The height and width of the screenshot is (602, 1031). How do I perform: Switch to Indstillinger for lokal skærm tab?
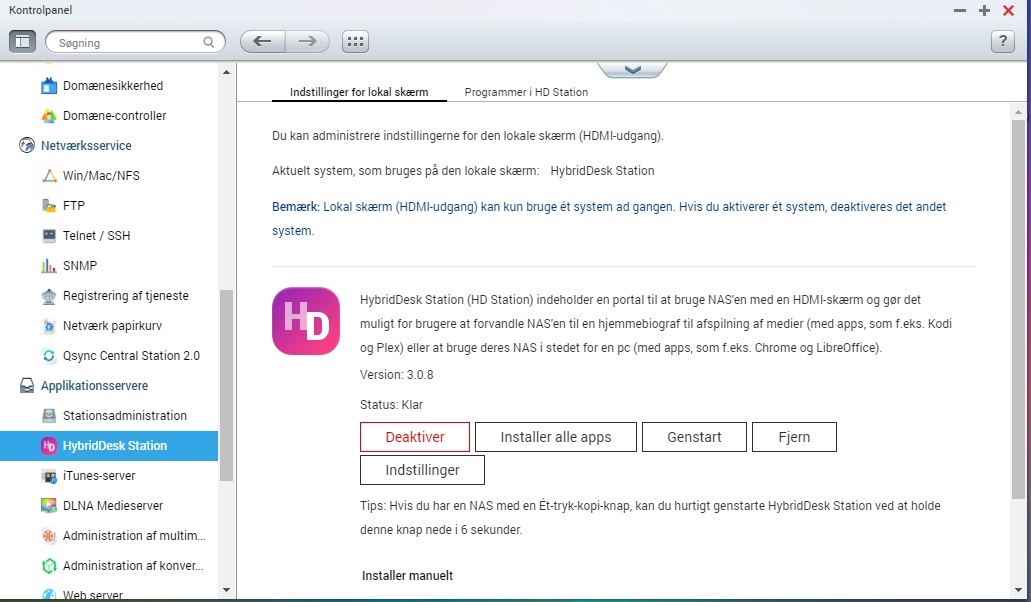click(359, 92)
